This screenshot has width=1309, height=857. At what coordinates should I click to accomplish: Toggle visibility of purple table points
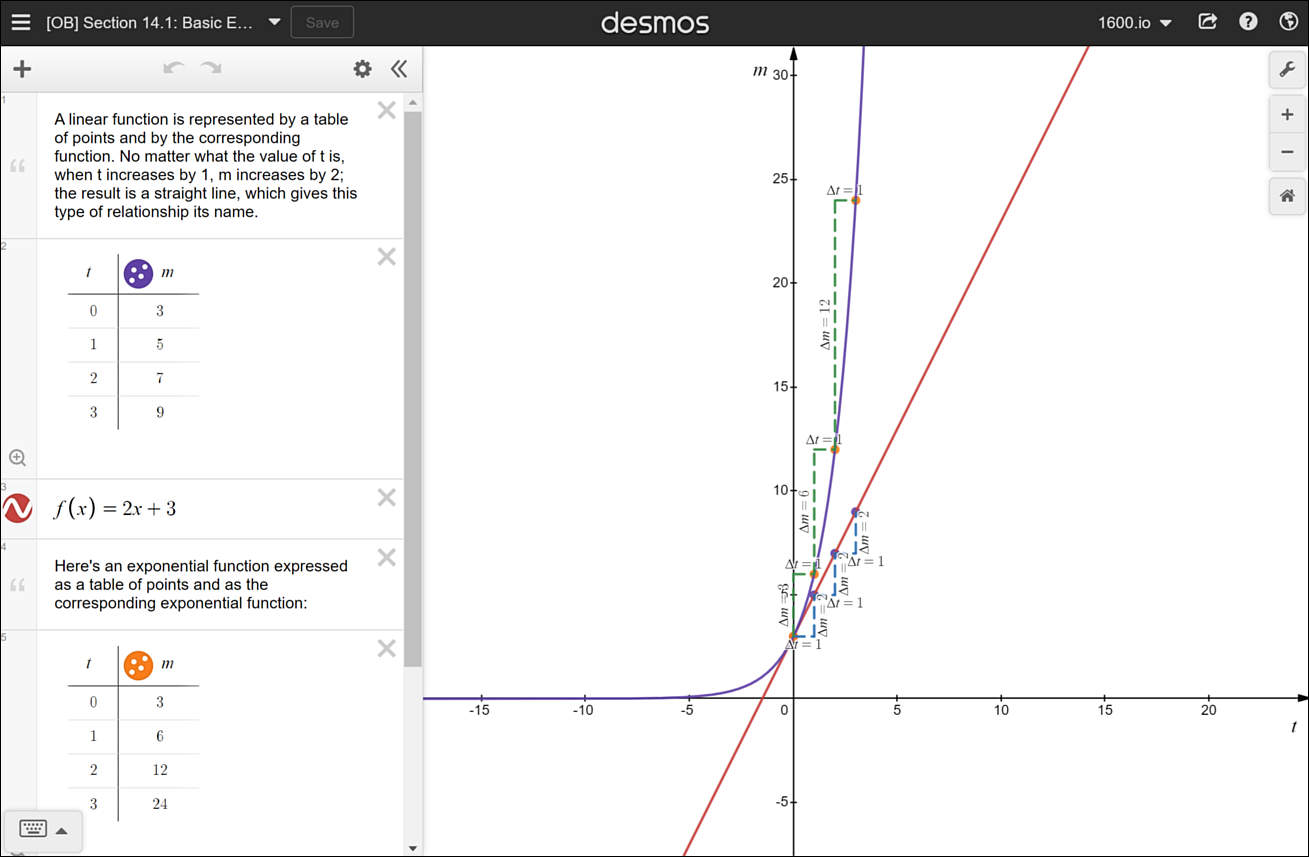click(138, 273)
